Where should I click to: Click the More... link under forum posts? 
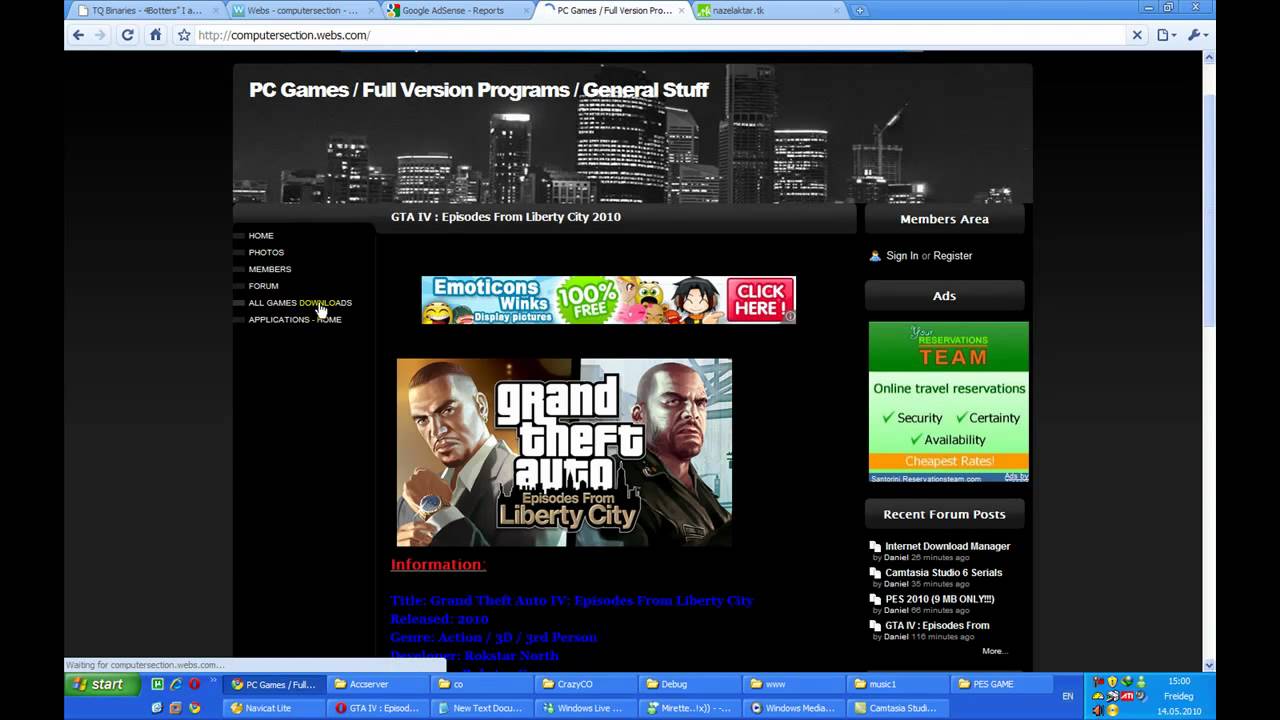click(994, 651)
